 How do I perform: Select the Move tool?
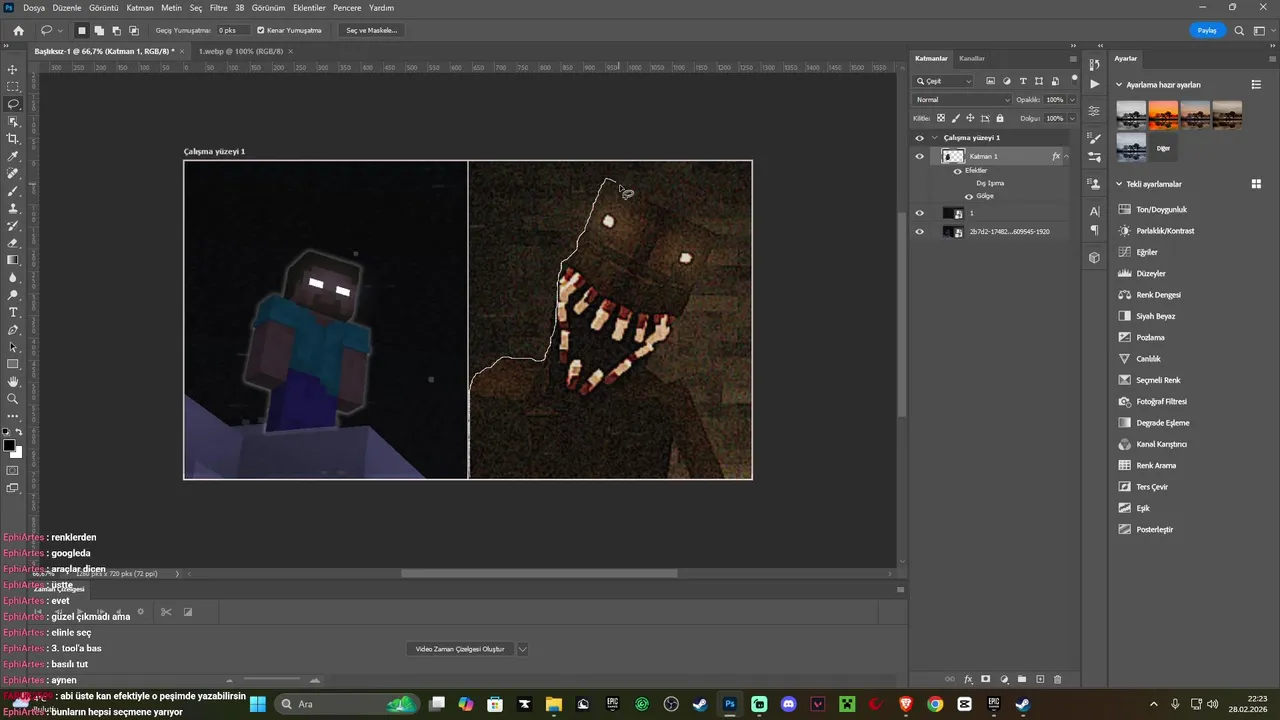click(x=13, y=70)
